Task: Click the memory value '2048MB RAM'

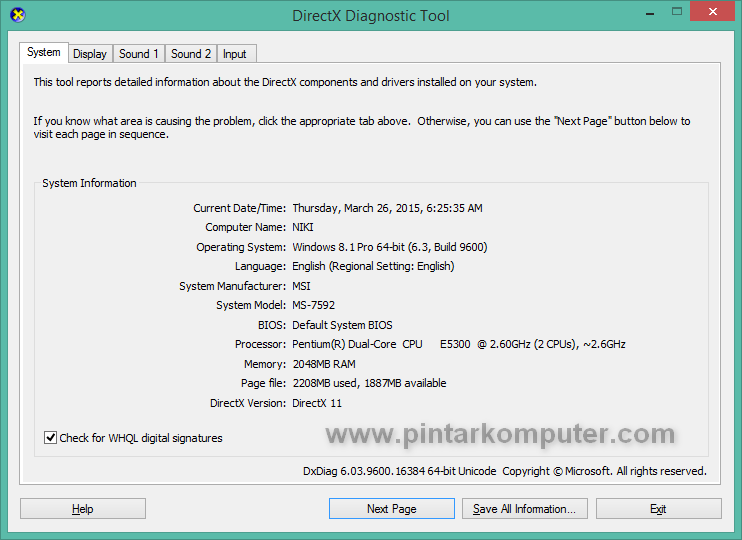Action: click(324, 364)
